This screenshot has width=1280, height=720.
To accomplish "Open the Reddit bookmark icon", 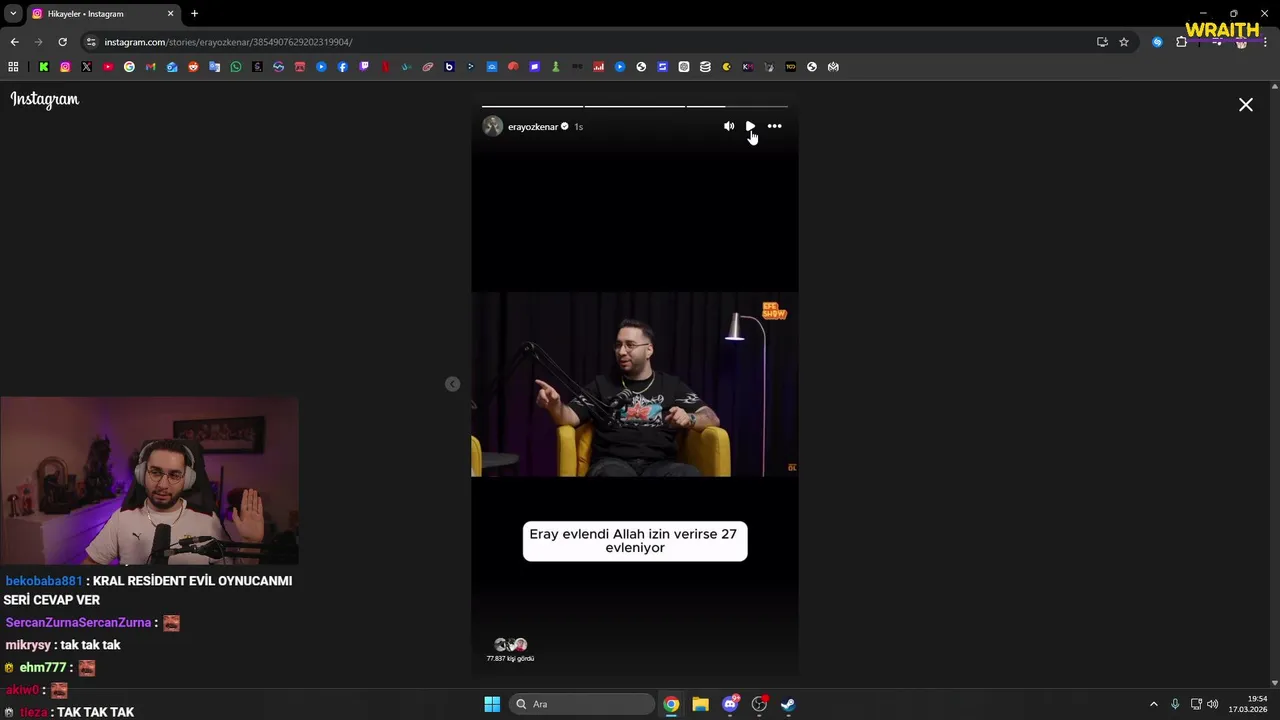I will coord(193,67).
